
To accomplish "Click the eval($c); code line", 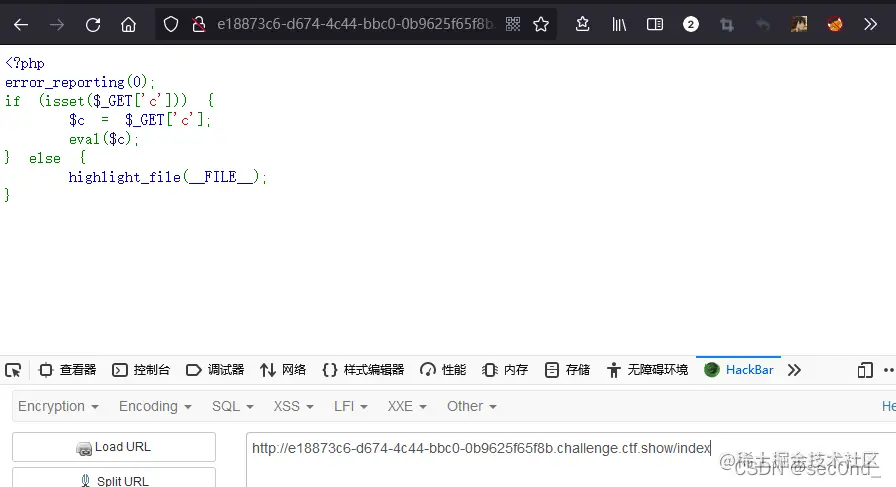I will (104, 139).
